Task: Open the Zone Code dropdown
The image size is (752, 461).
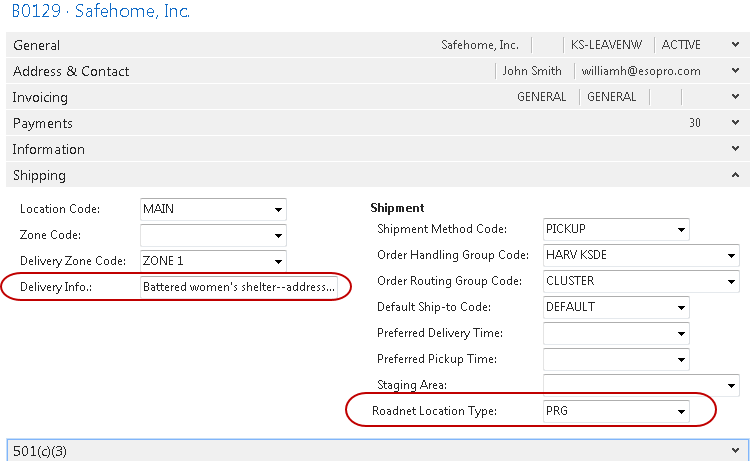Action: pos(277,236)
